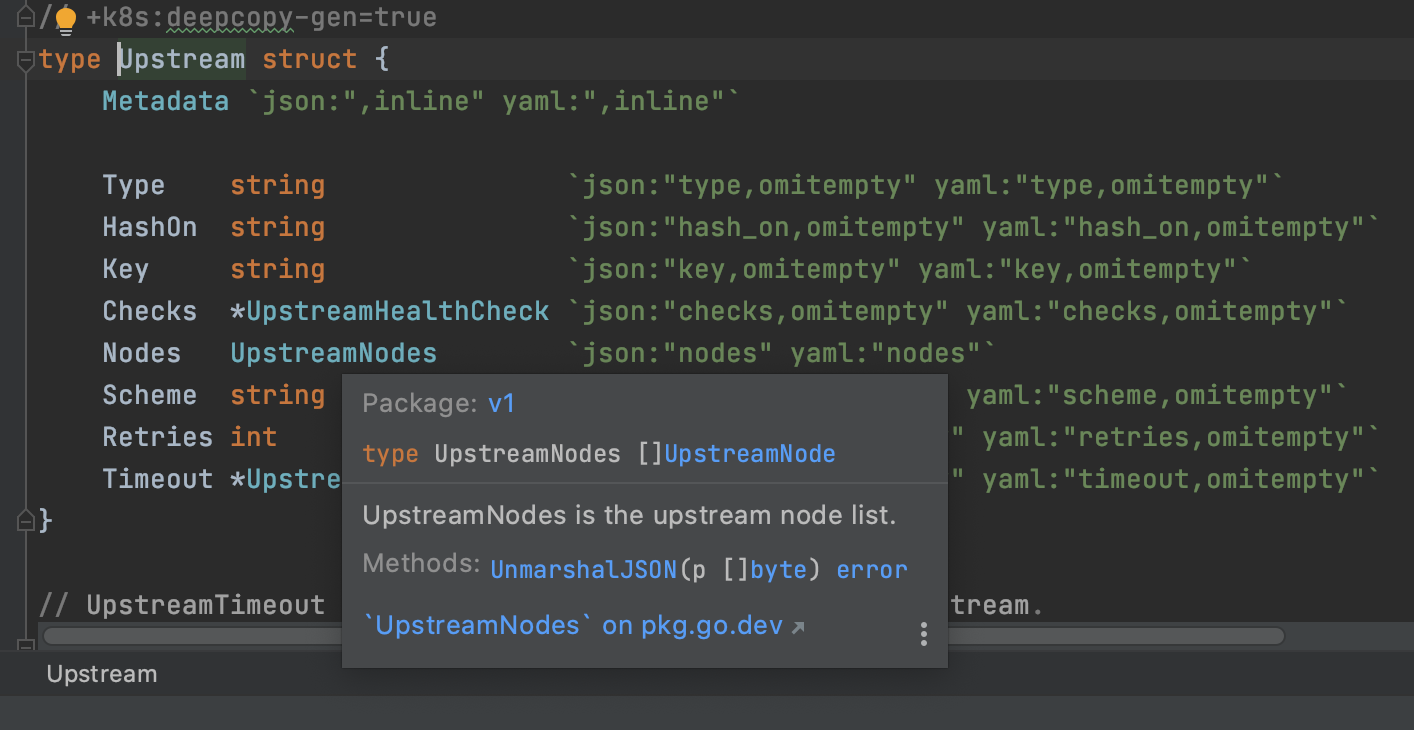Click the Type field name
This screenshot has height=730, width=1414.
tap(134, 186)
